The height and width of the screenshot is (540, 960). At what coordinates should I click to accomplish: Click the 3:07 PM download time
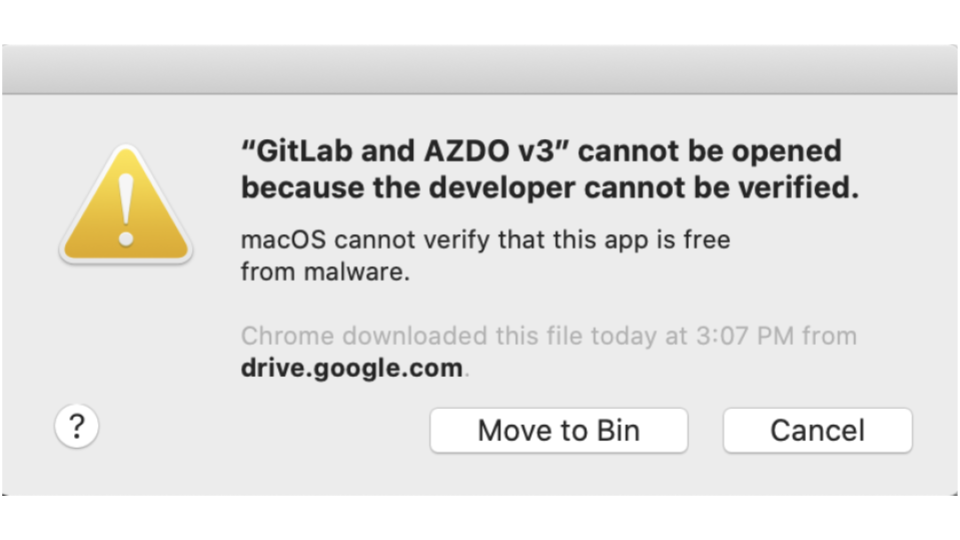[744, 336]
